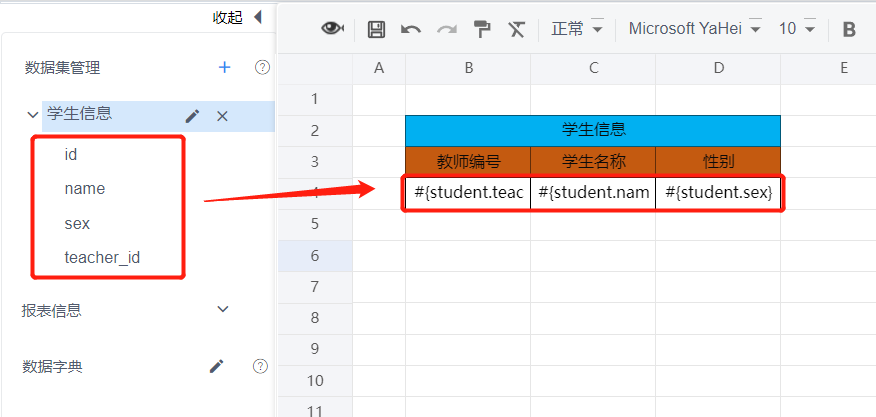The width and height of the screenshot is (876, 417).
Task: Click the 教师编号 header cell
Action: point(468,162)
